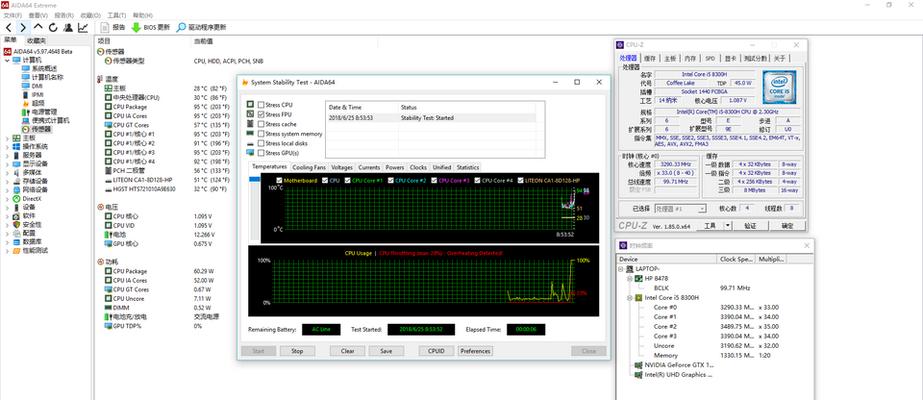Switch to the Statistics tab

(x=467, y=168)
